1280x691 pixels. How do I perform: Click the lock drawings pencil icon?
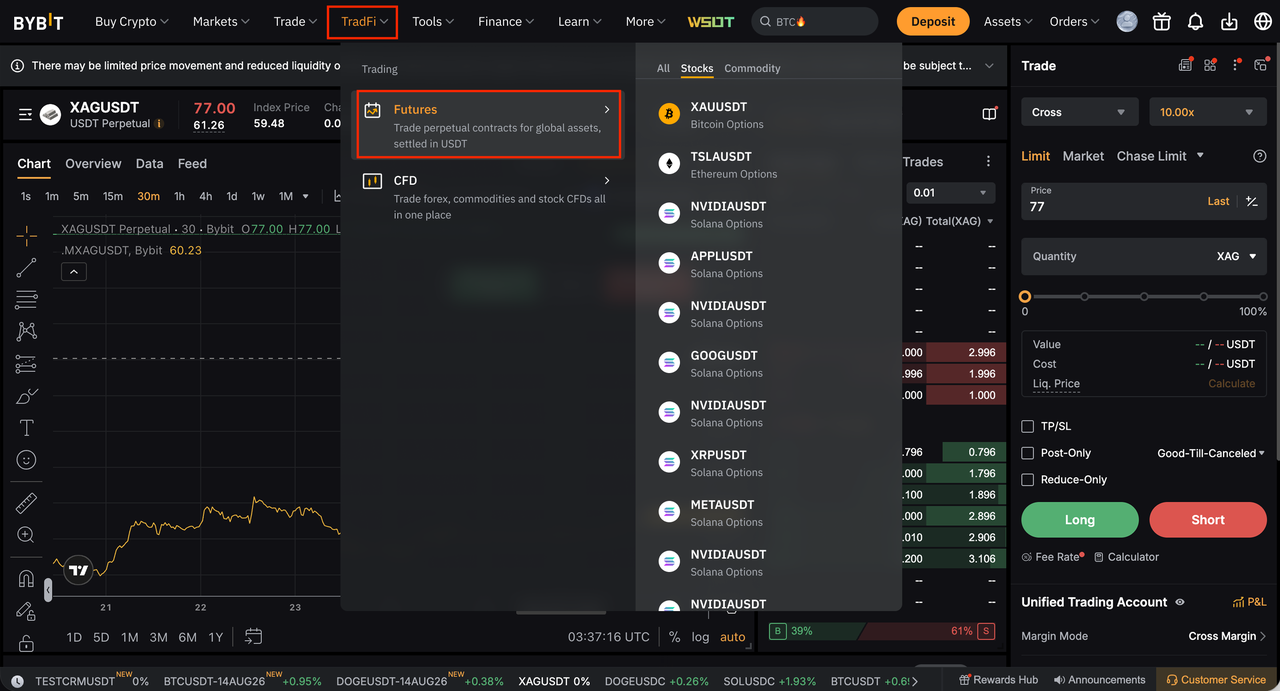click(26, 611)
